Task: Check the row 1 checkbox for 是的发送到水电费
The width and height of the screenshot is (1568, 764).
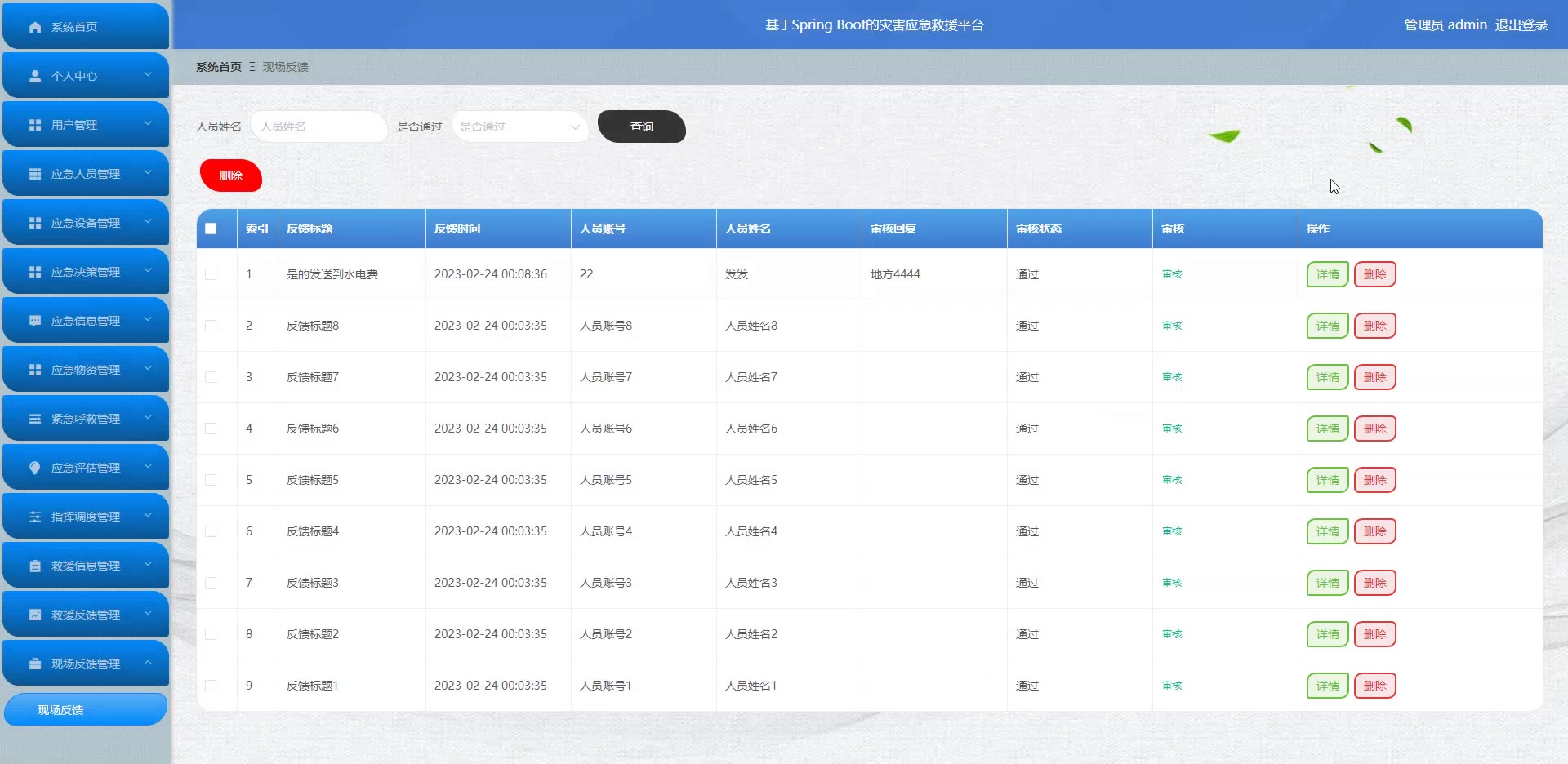Action: click(x=211, y=274)
